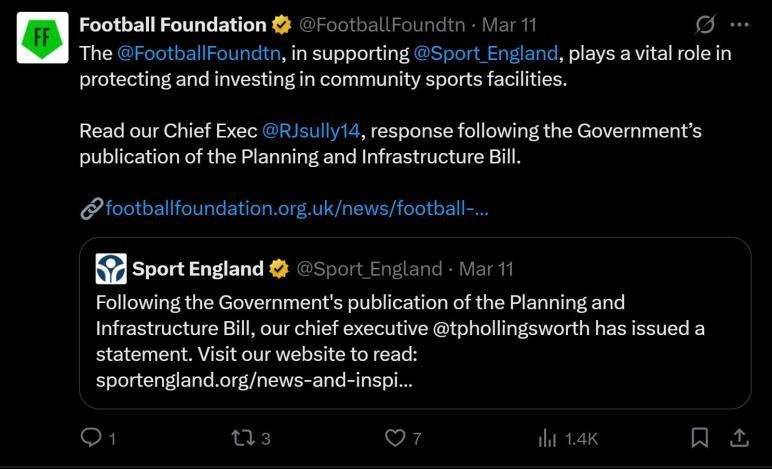772x469 pixels.
Task: Open Football Foundation display name
Action: click(x=173, y=24)
